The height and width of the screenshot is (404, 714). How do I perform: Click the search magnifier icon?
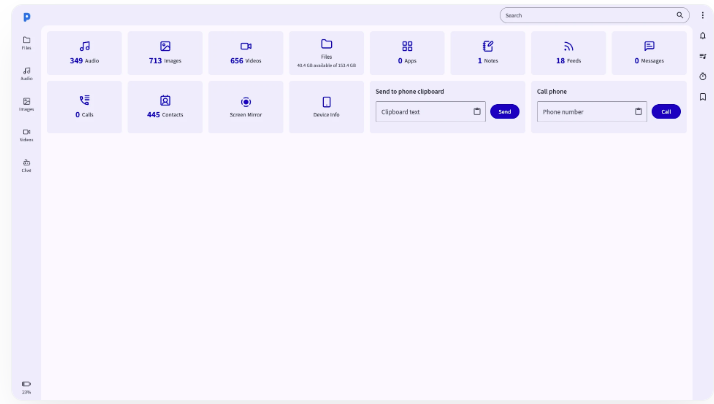tap(679, 15)
